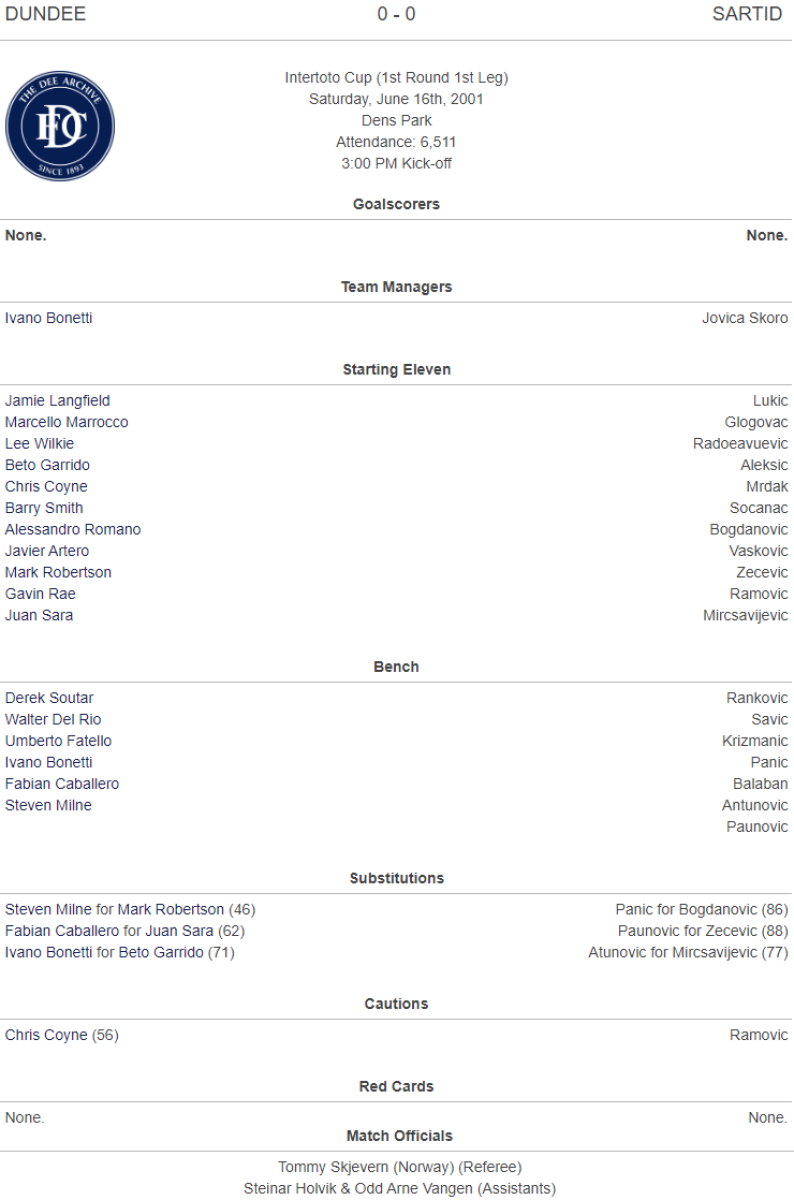Viewport: 794px width, 1200px height.
Task: Click Beto Garrido in the starting eleven
Action: coord(47,465)
